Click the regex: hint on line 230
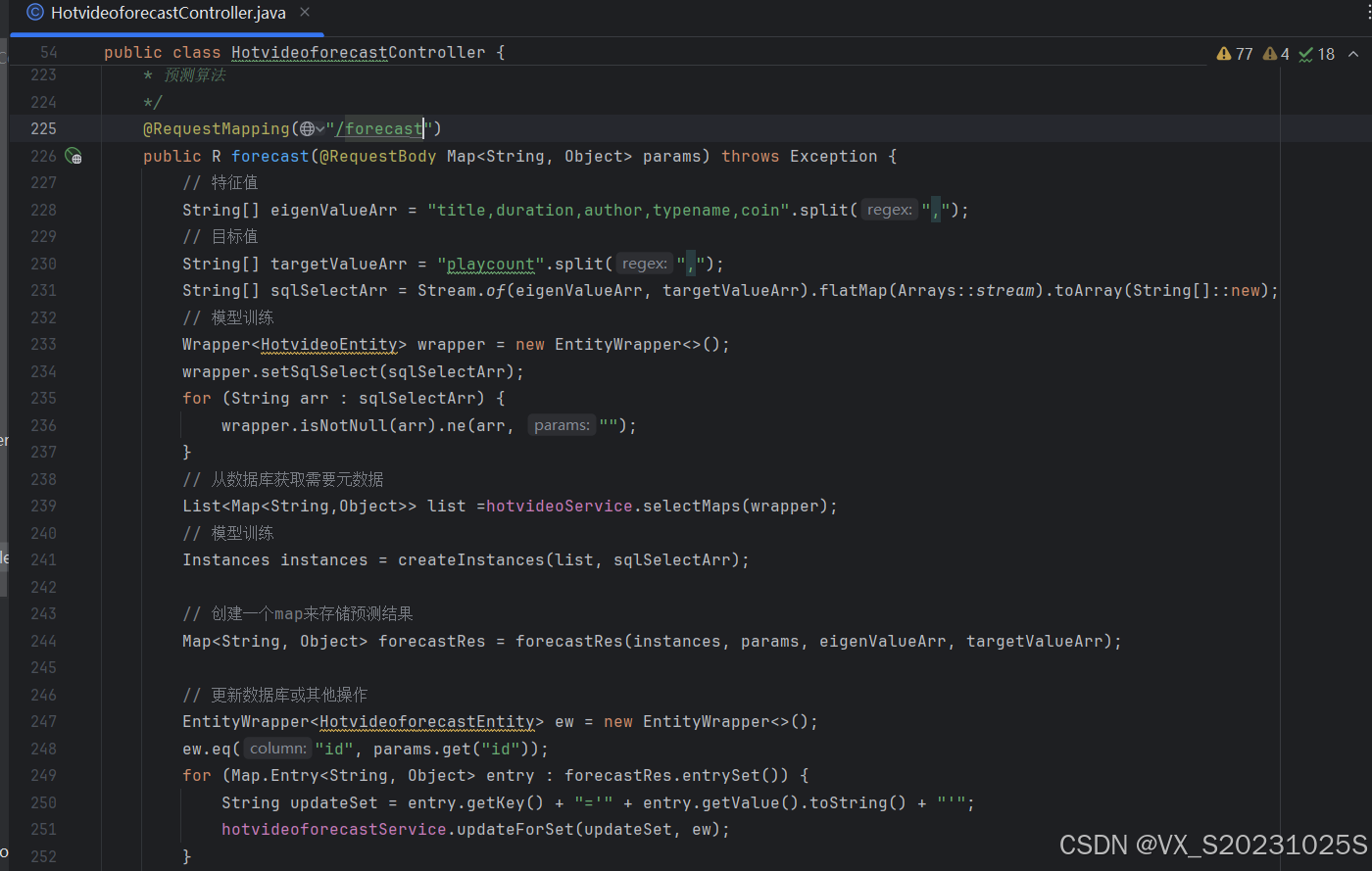 point(645,264)
